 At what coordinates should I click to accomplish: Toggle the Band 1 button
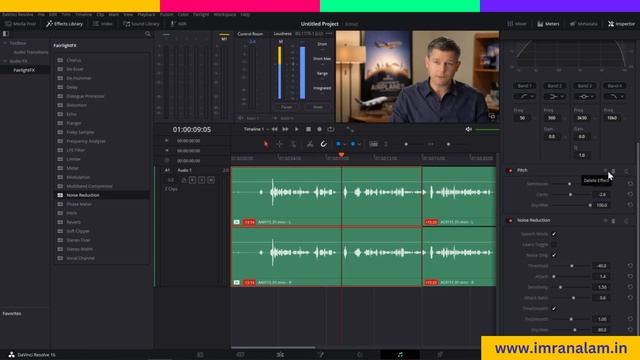coord(524,86)
